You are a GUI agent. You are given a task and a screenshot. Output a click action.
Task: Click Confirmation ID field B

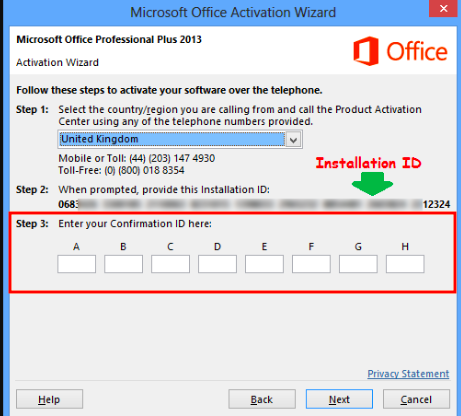pyautogui.click(x=123, y=264)
